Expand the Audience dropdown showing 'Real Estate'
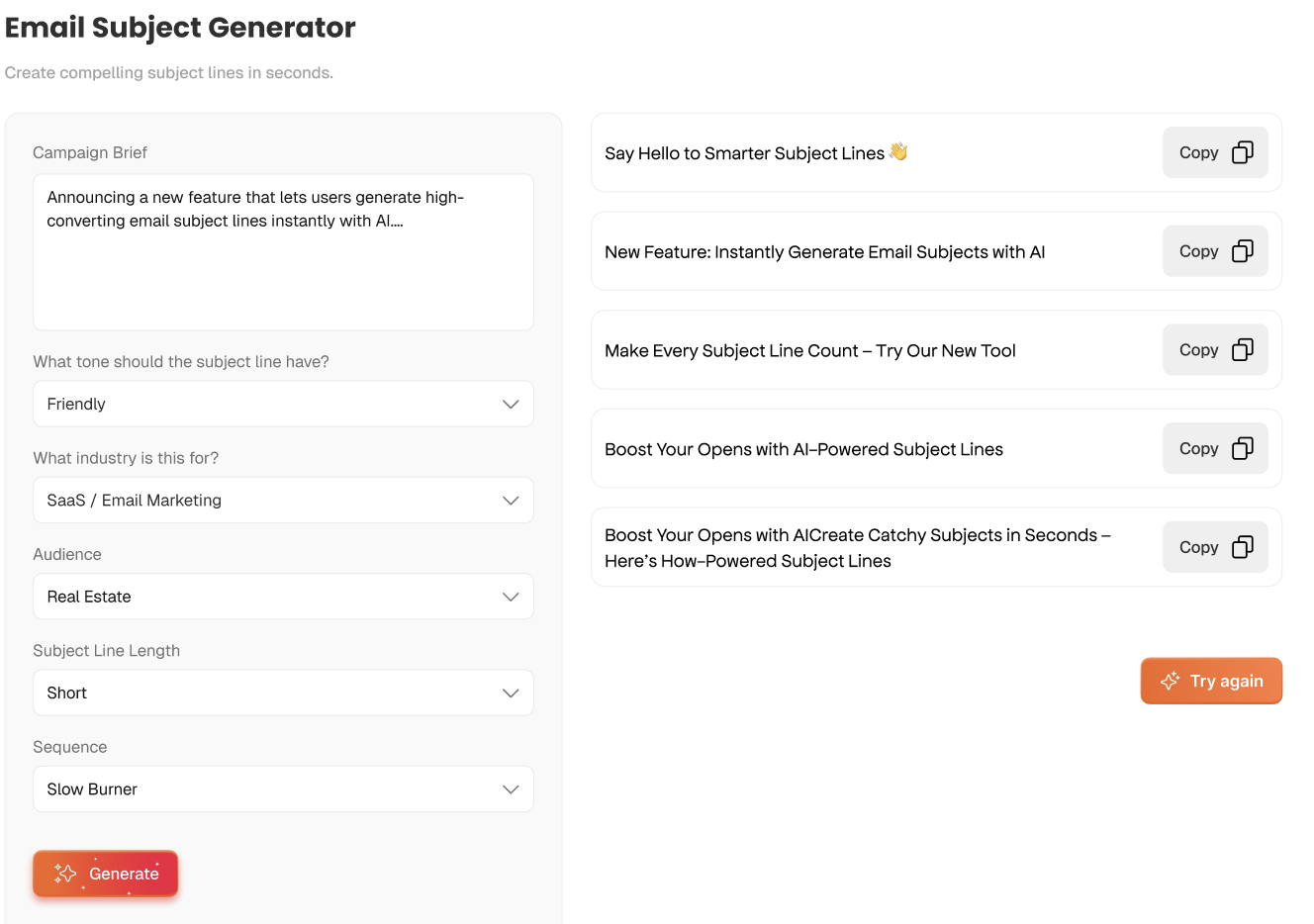The height and width of the screenshot is (924, 1314). tap(283, 597)
